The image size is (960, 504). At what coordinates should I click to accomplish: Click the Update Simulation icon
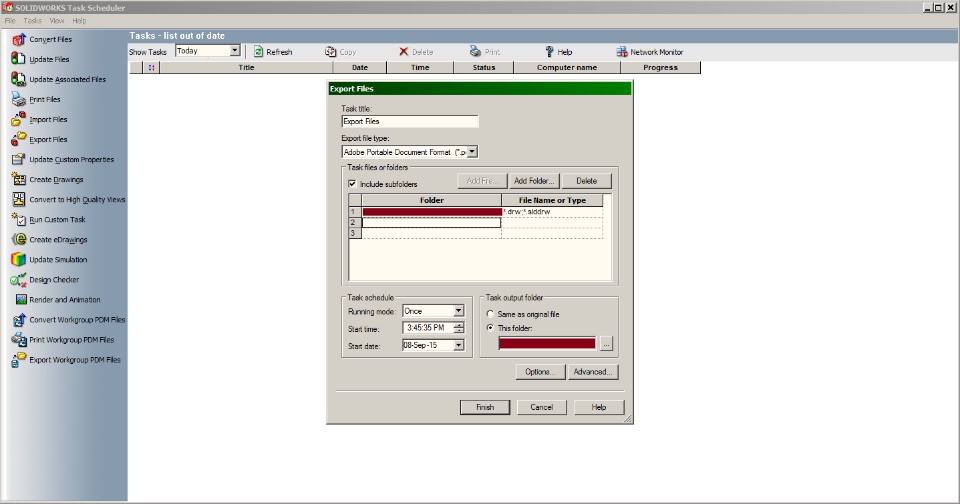click(18, 260)
